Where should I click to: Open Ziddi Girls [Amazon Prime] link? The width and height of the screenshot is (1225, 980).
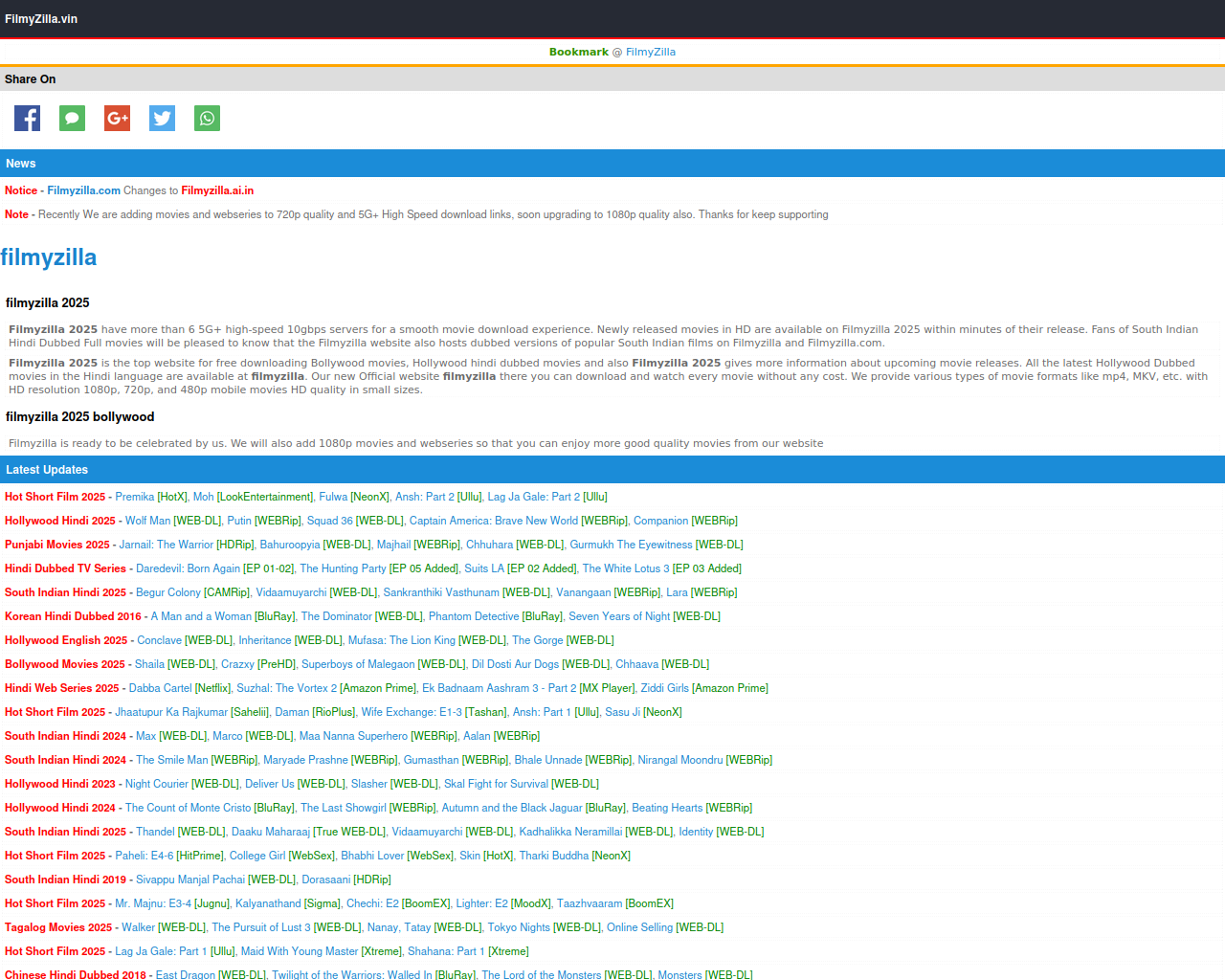click(704, 688)
